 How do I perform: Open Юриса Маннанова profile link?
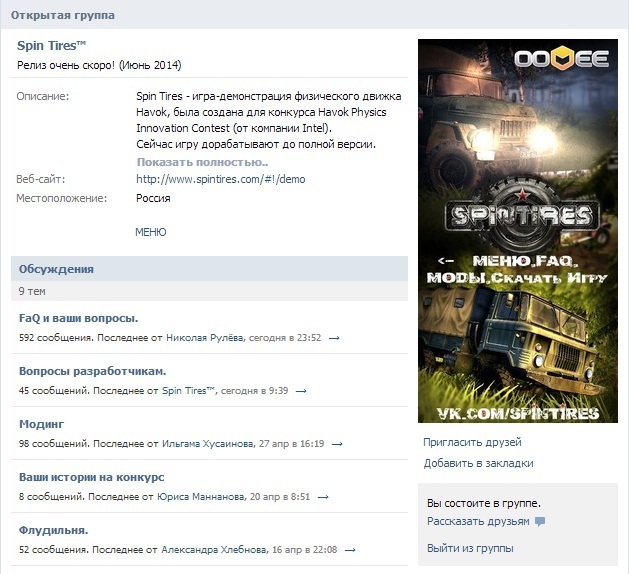pyautogui.click(x=200, y=497)
